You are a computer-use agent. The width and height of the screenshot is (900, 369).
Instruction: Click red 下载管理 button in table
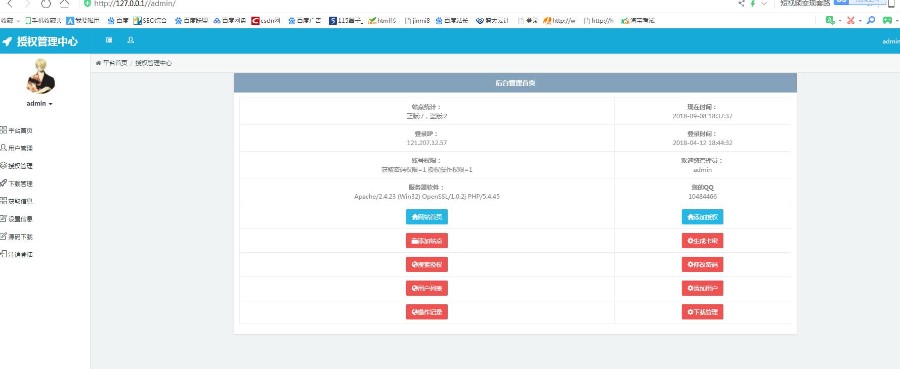point(703,312)
